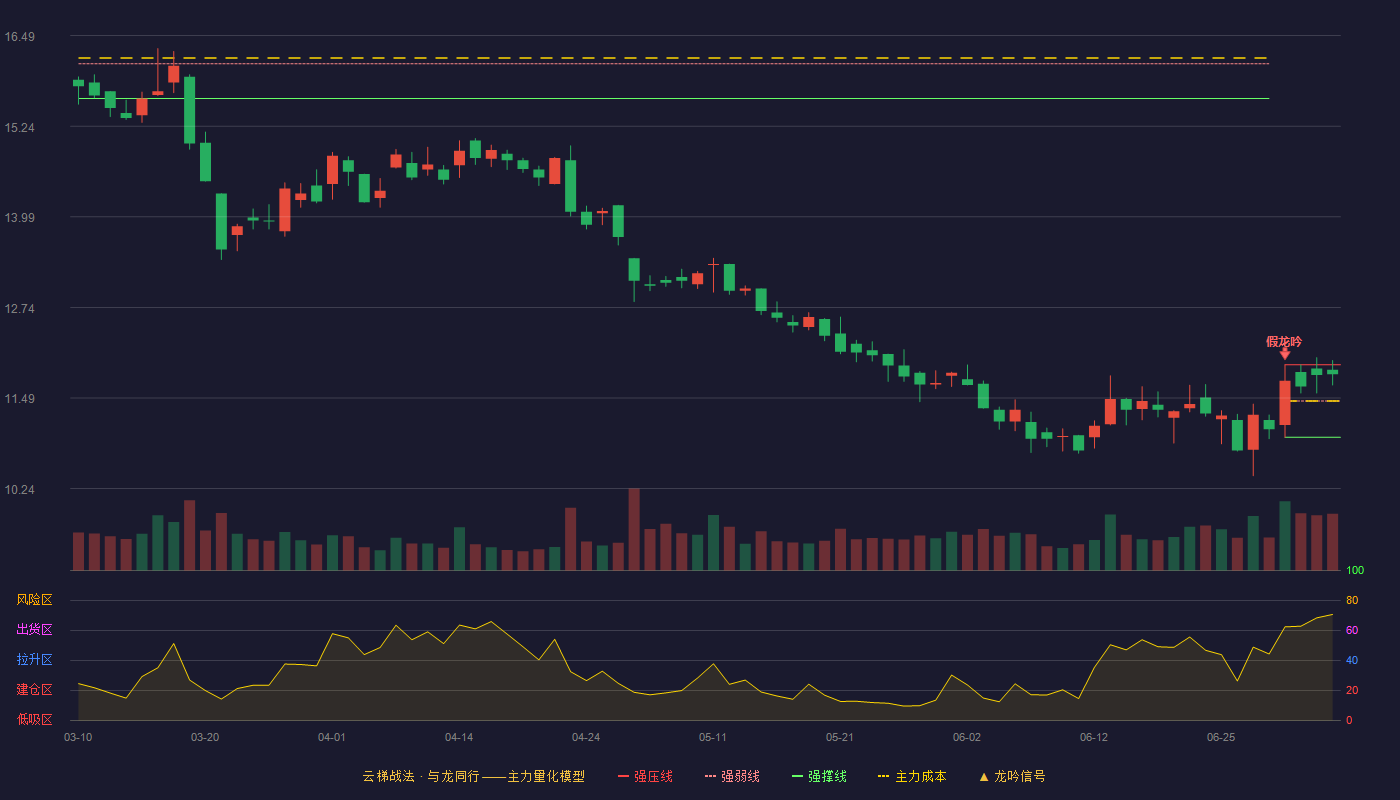Toggle the 强压线 legend item

point(645,776)
